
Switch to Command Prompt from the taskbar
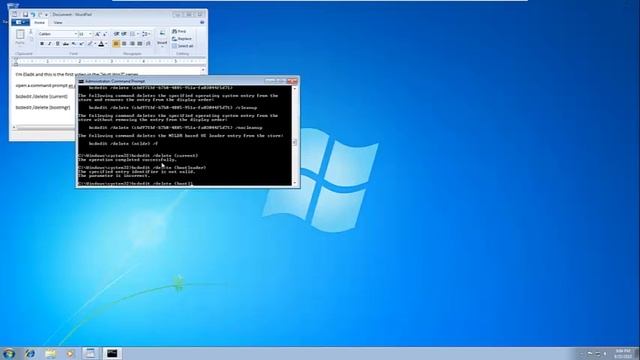tap(112, 353)
